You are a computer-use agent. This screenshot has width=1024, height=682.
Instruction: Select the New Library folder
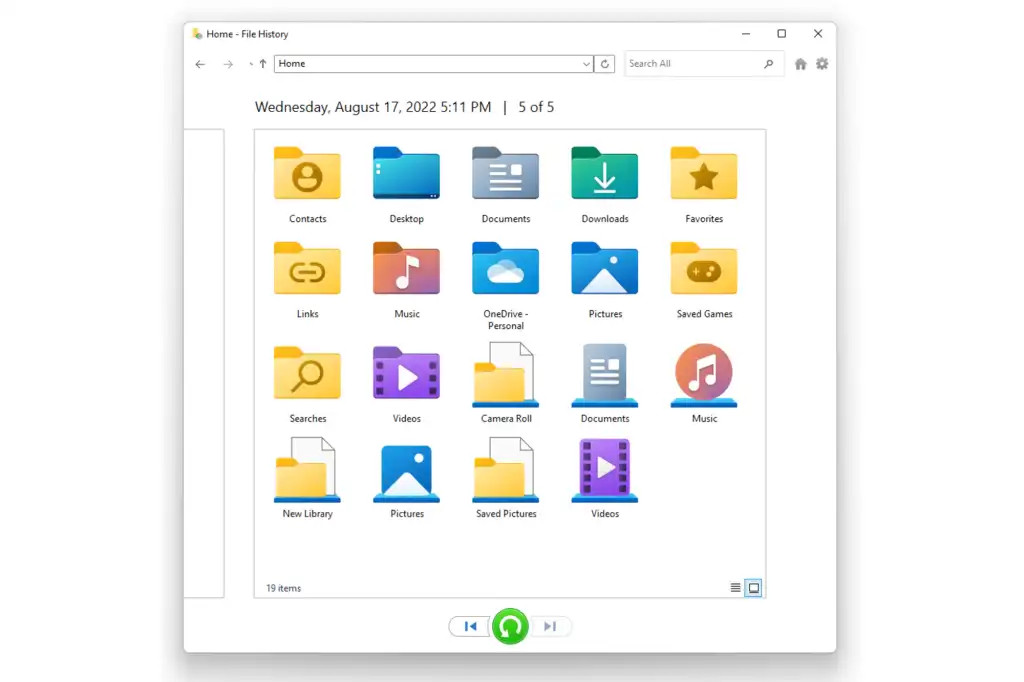coord(307,469)
